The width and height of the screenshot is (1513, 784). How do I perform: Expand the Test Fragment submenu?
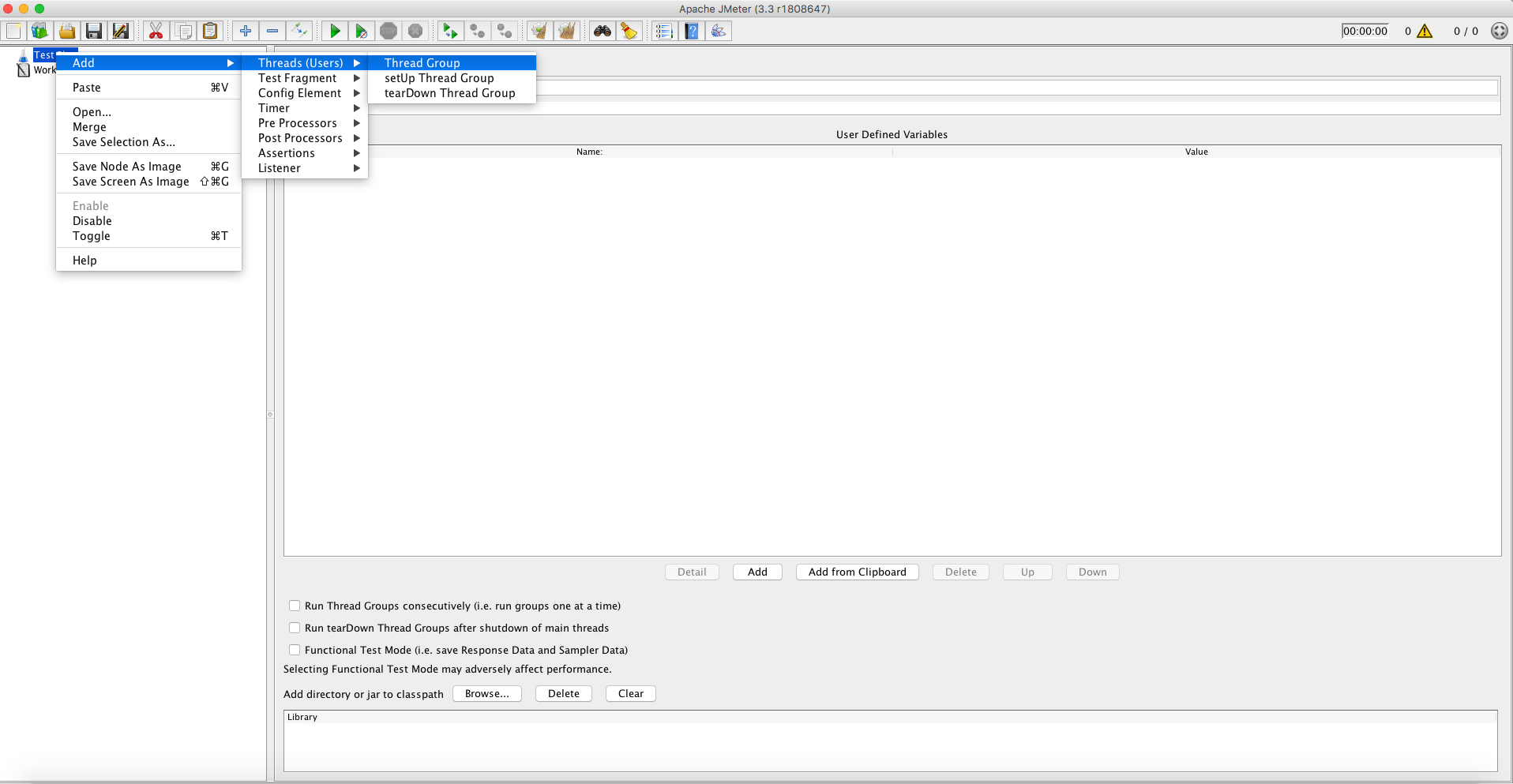[x=305, y=78]
